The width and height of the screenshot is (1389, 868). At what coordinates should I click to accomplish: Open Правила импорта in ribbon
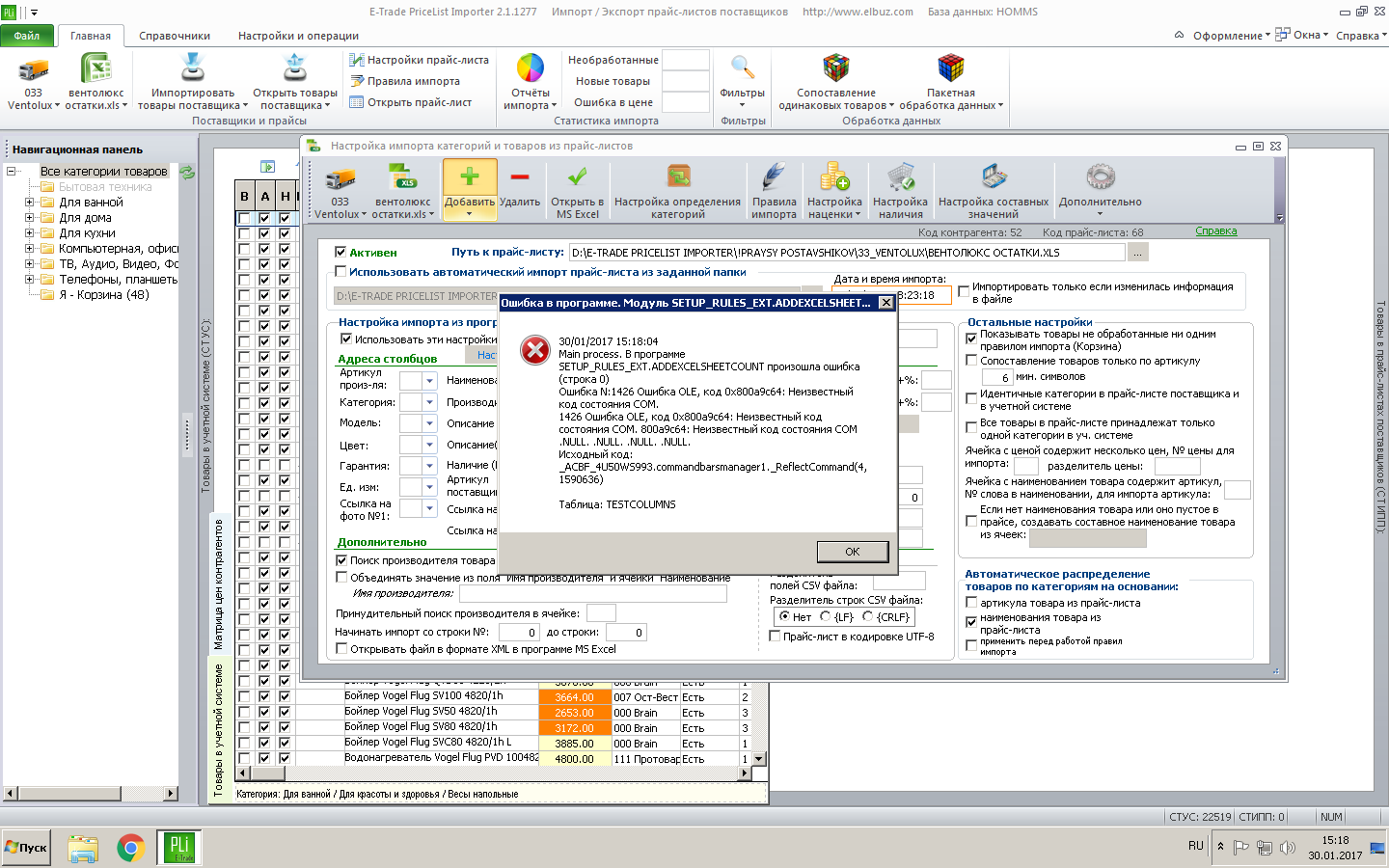coord(405,81)
